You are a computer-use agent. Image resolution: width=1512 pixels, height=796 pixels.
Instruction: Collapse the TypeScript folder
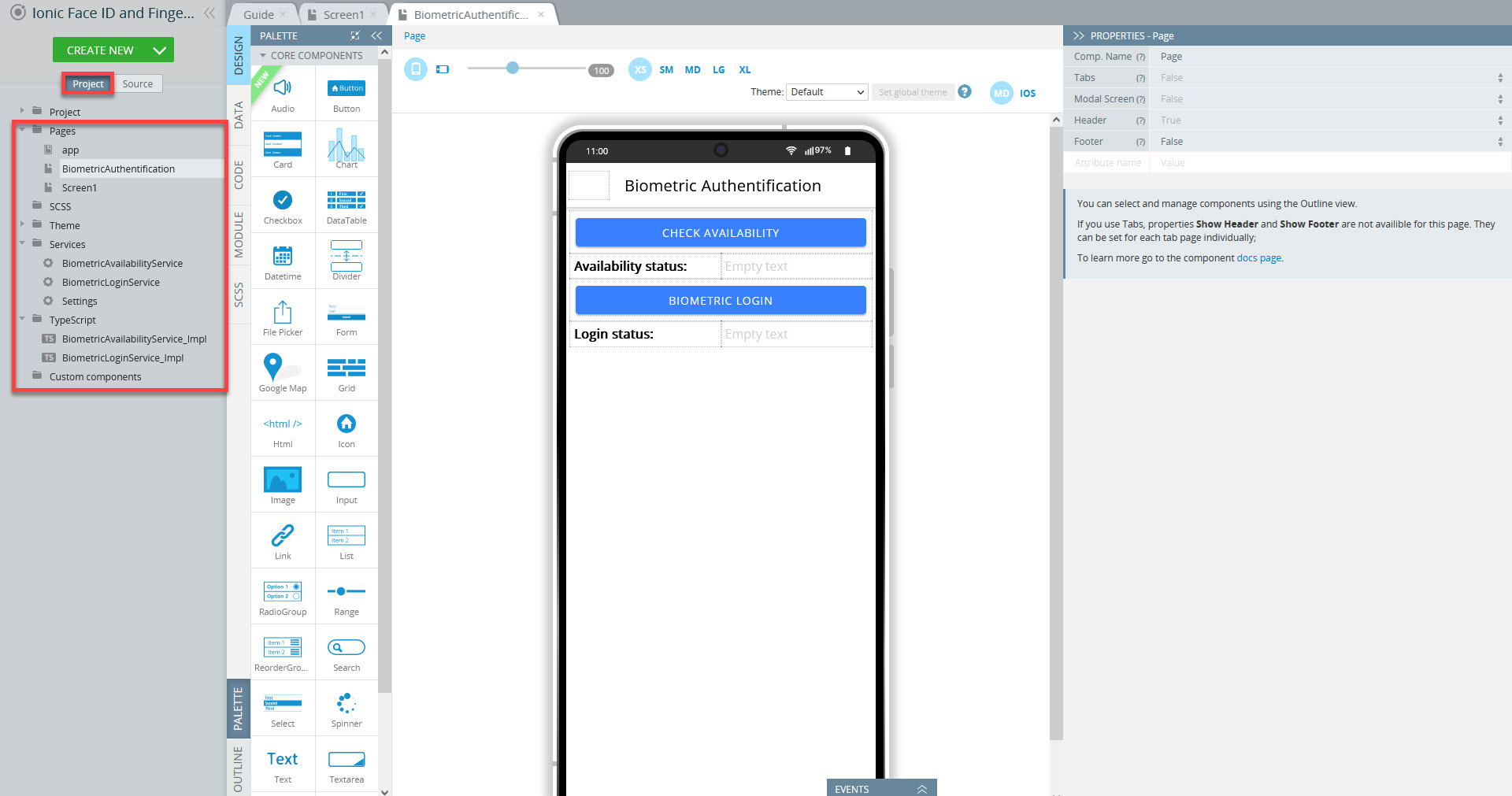[x=22, y=319]
